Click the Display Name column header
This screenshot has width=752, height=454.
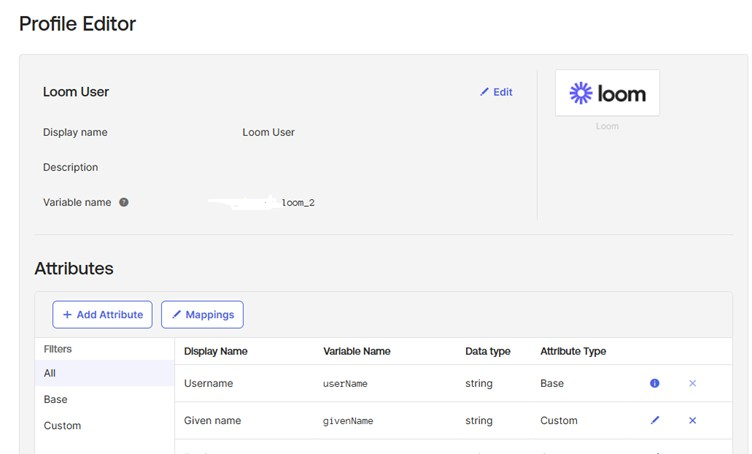pyautogui.click(x=215, y=351)
